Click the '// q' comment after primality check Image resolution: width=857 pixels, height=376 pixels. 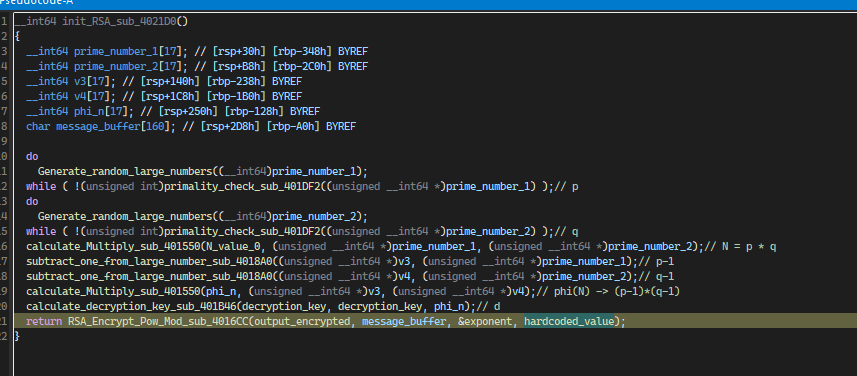pos(566,231)
